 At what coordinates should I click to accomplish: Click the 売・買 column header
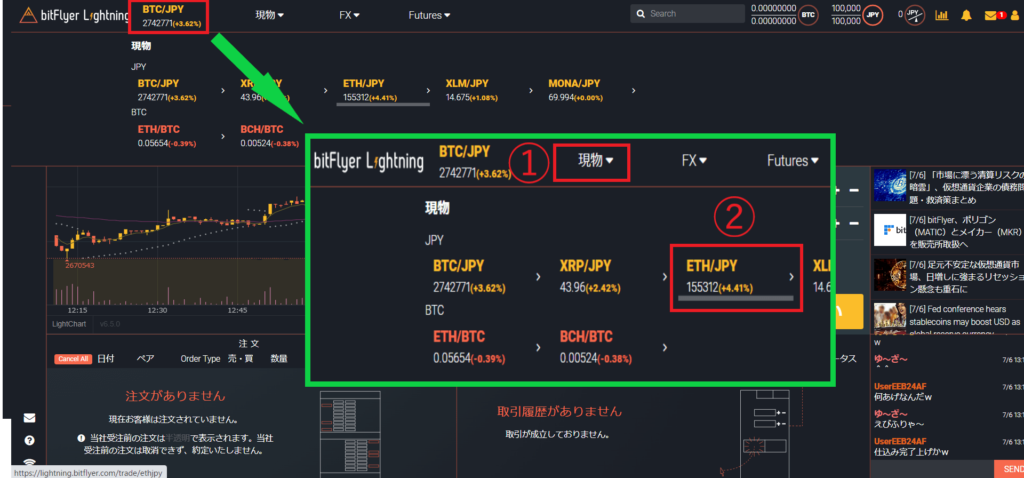pos(240,358)
